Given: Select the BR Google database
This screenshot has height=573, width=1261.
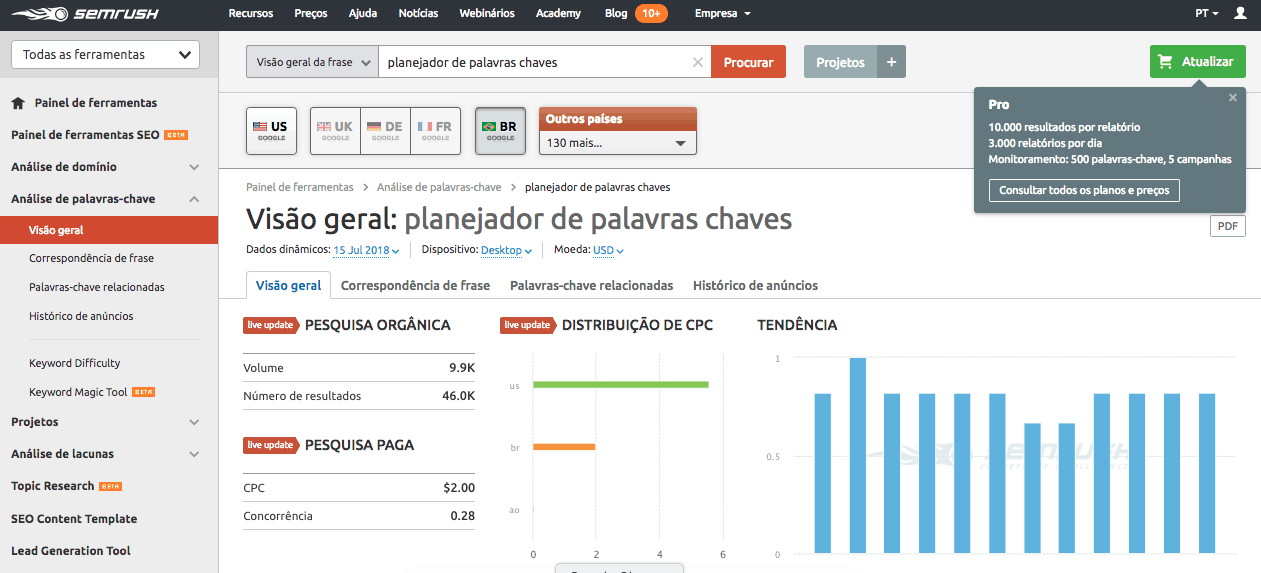Looking at the screenshot, I should 500,131.
